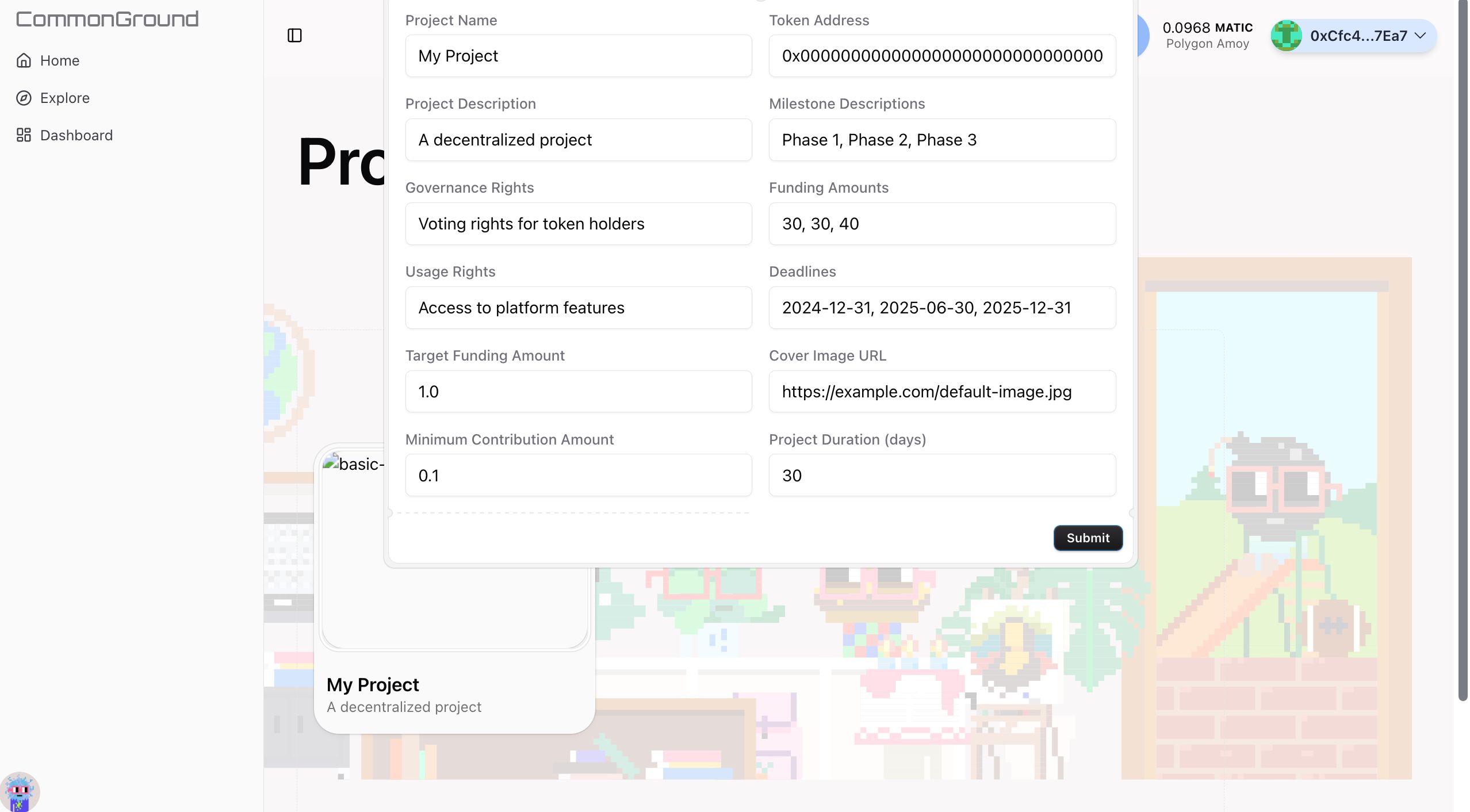Image resolution: width=1470 pixels, height=812 pixels.
Task: Click the user avatar icon bottom left
Action: point(20,791)
